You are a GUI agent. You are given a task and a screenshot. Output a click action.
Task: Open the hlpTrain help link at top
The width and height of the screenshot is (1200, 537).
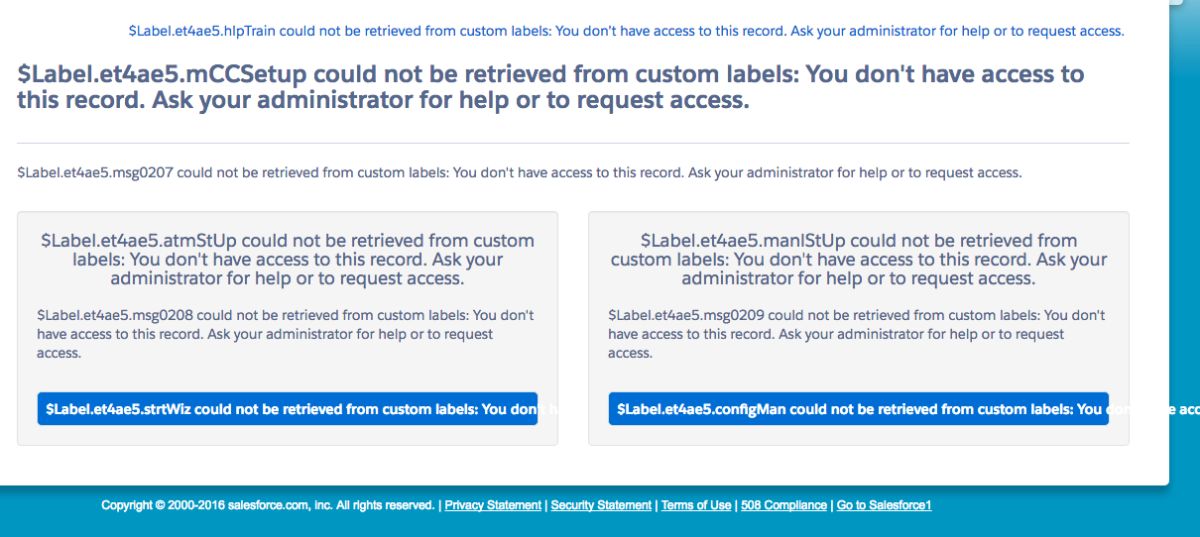(x=626, y=31)
